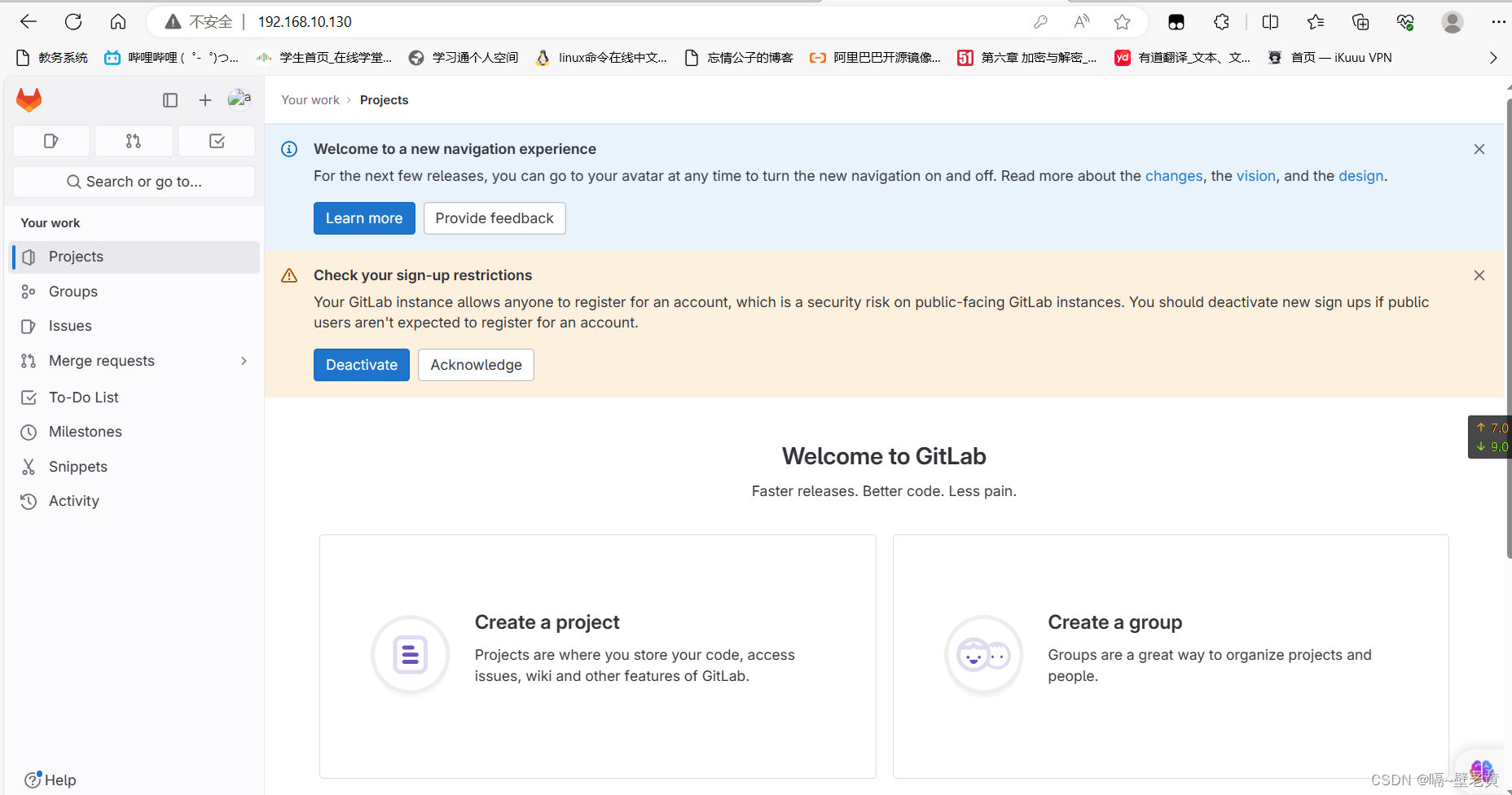Open assigned issues shortcut icon
1512x795 pixels.
pyautogui.click(x=51, y=141)
